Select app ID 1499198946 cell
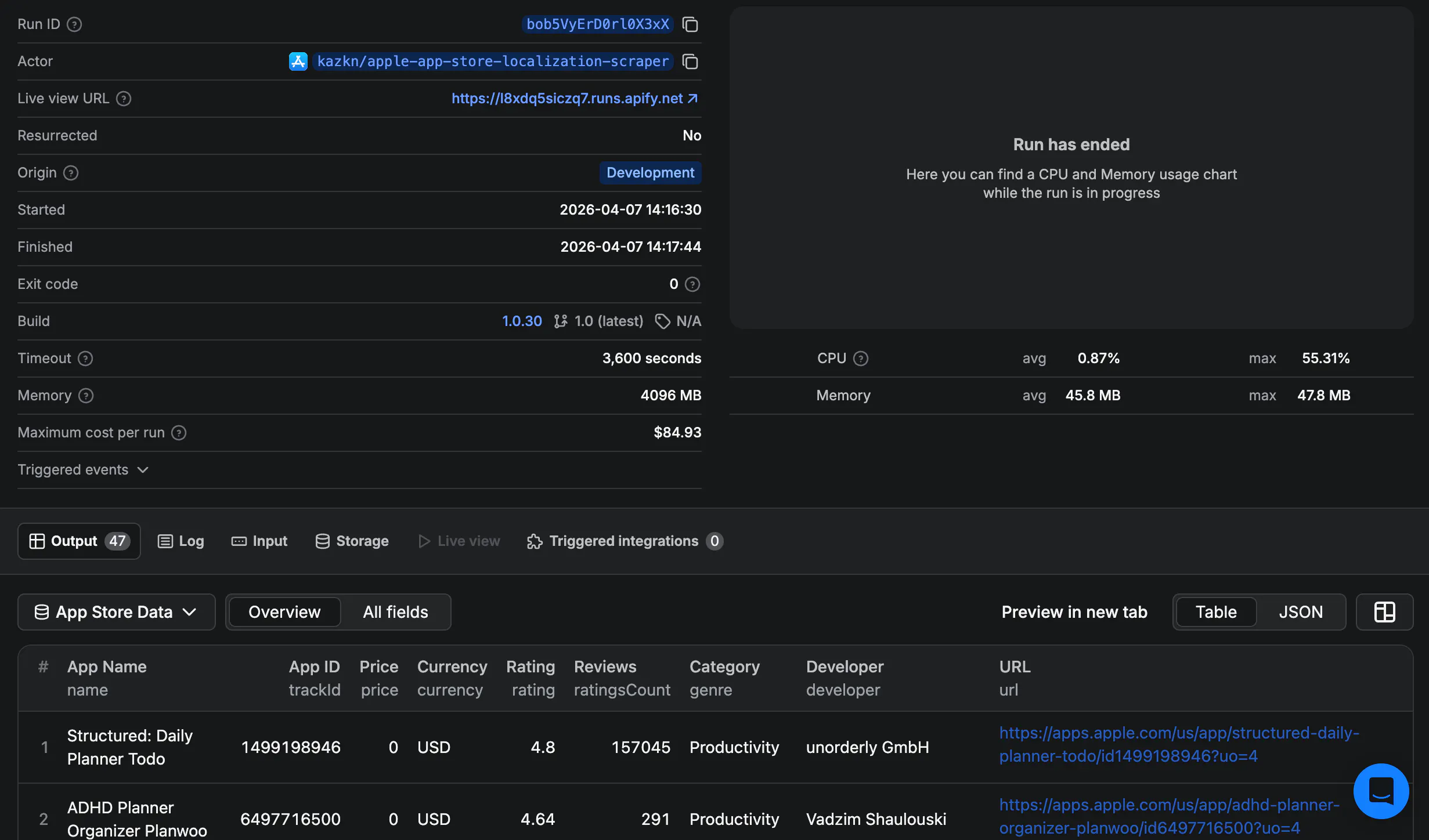The height and width of the screenshot is (840, 1429). 291,747
